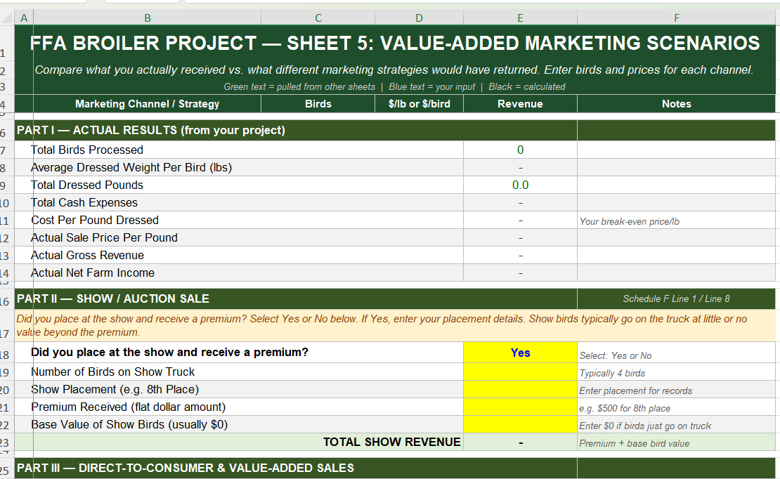Click the sheet title 'FFA BROILER PROJECT' banner
Image resolution: width=780 pixels, height=479 pixels.
click(394, 43)
